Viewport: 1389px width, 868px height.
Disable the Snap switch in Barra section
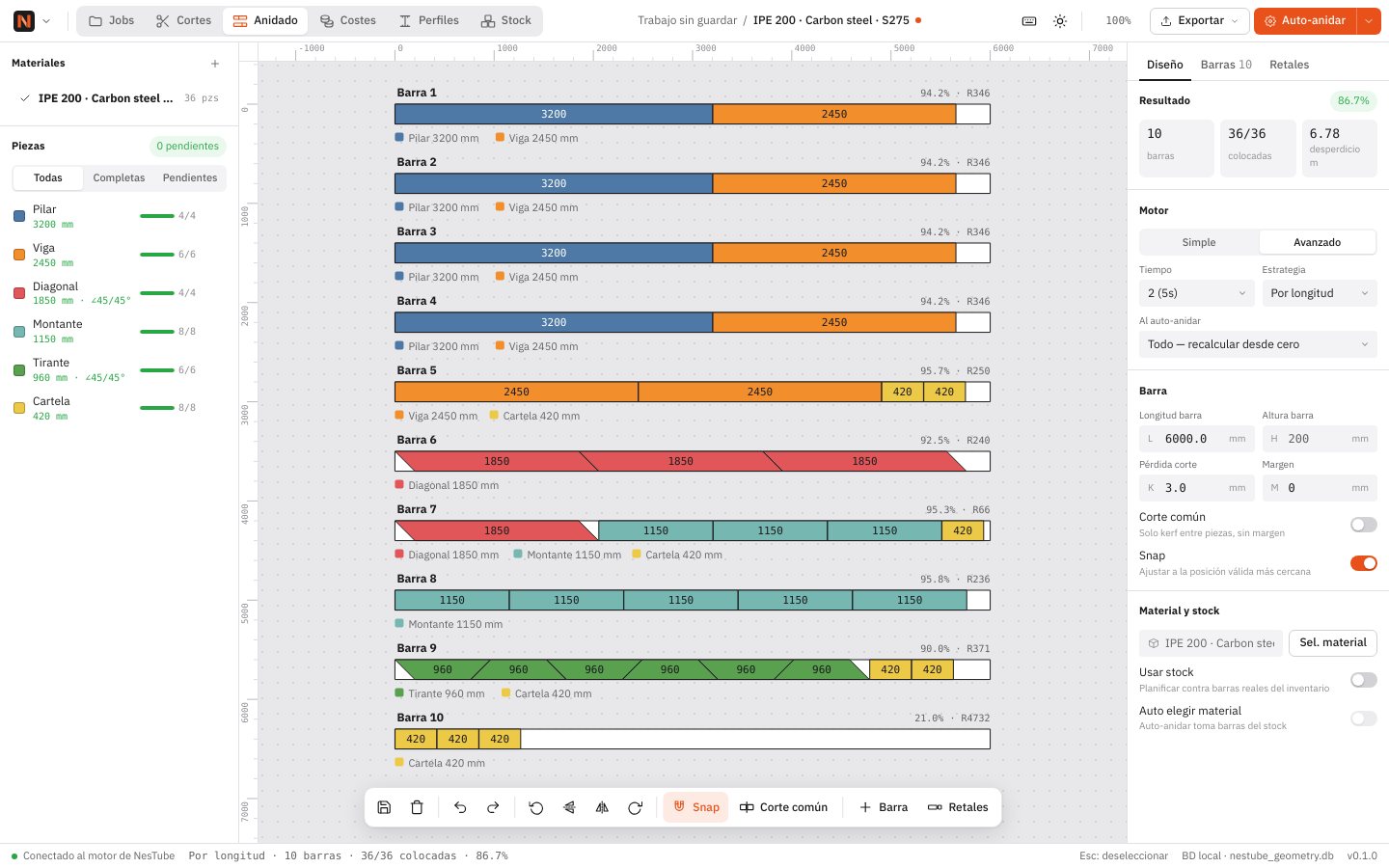pos(1363,563)
